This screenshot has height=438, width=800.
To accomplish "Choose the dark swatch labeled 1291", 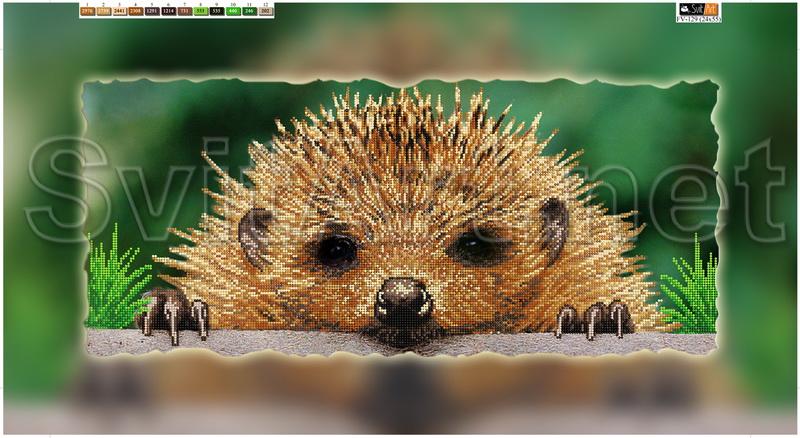I will 152,12.
